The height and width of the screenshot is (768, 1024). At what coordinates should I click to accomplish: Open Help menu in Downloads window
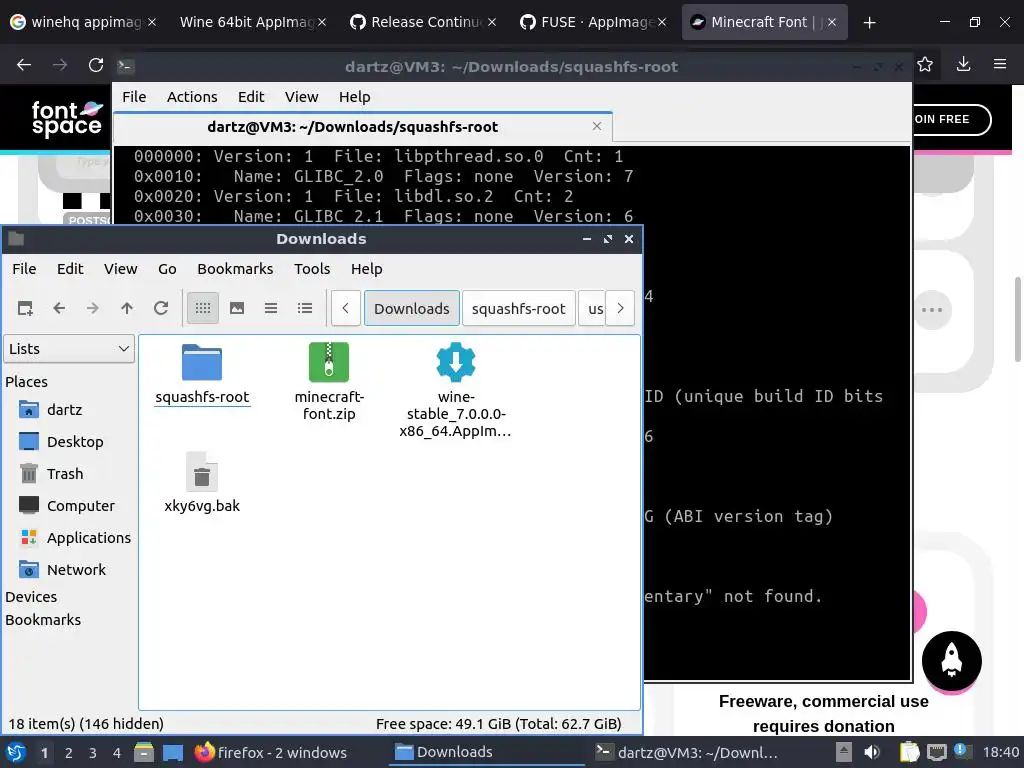(x=366, y=269)
